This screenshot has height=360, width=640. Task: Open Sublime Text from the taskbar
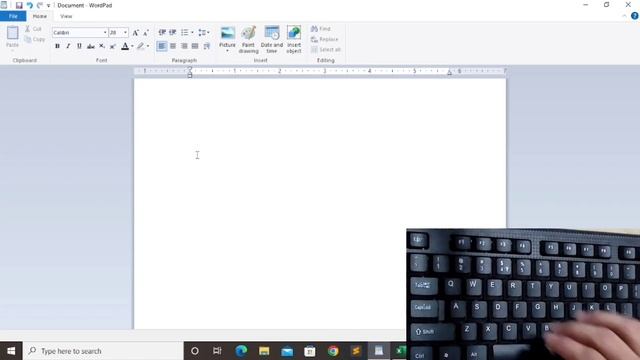pyautogui.click(x=356, y=351)
